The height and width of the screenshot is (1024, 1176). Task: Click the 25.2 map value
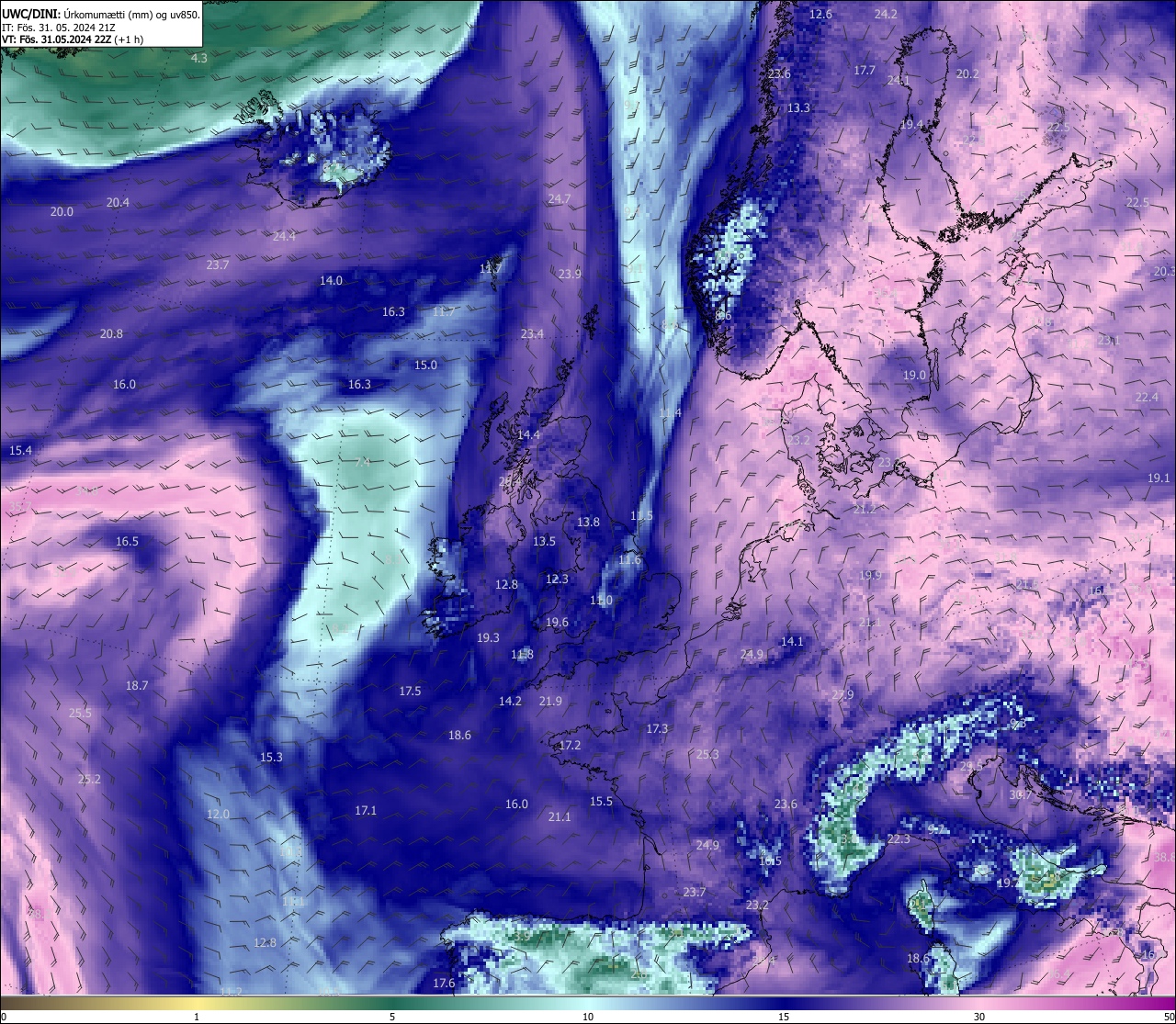point(89,779)
